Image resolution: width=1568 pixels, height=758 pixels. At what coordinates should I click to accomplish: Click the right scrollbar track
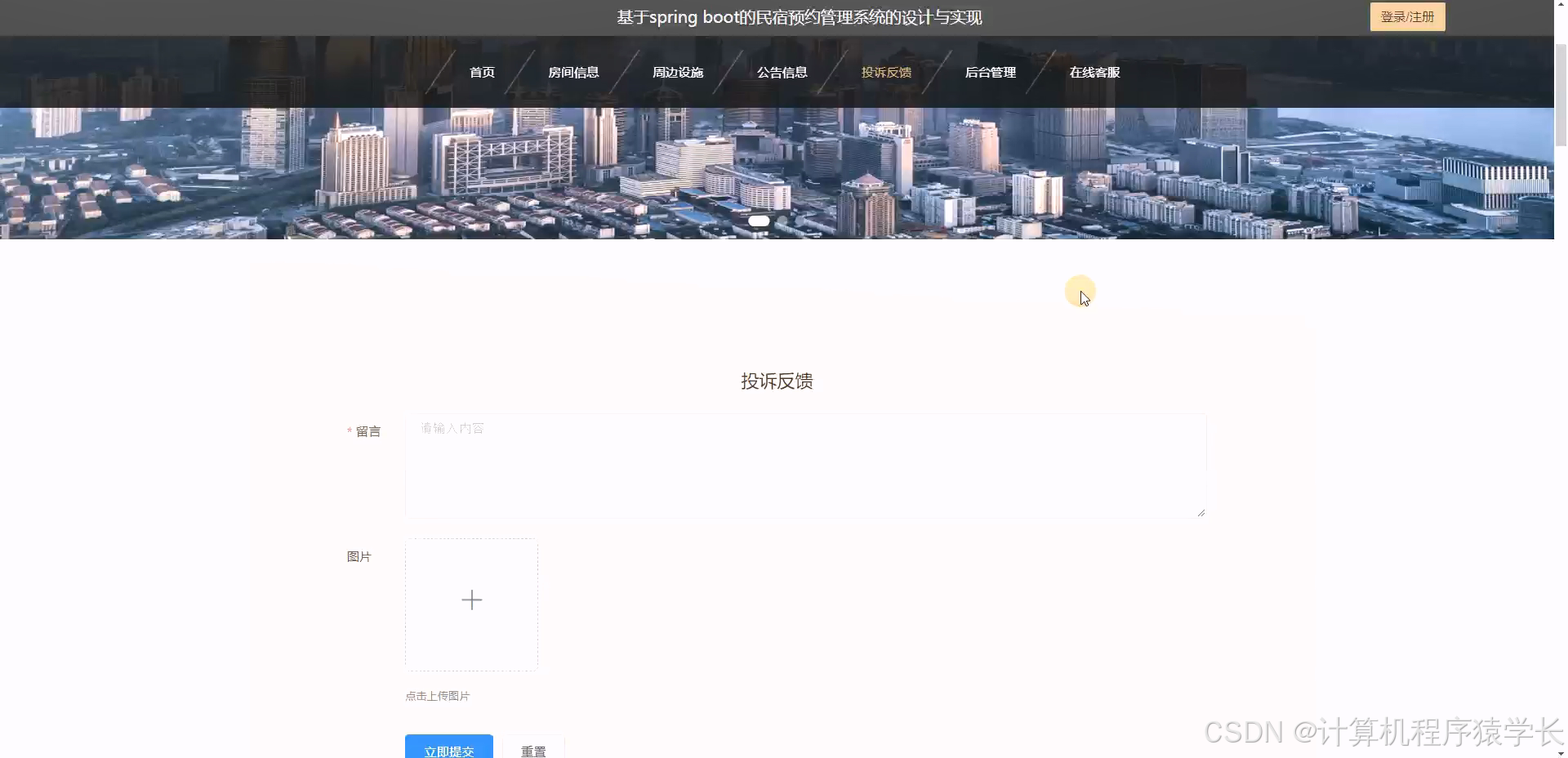1561,408
